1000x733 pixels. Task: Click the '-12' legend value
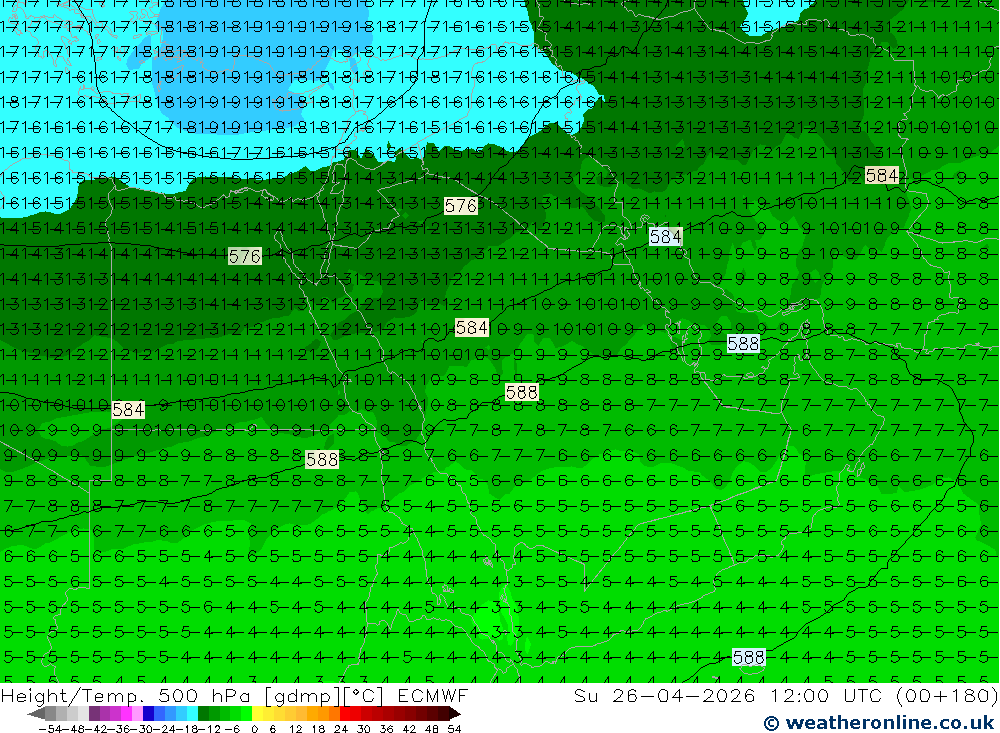tap(209, 729)
